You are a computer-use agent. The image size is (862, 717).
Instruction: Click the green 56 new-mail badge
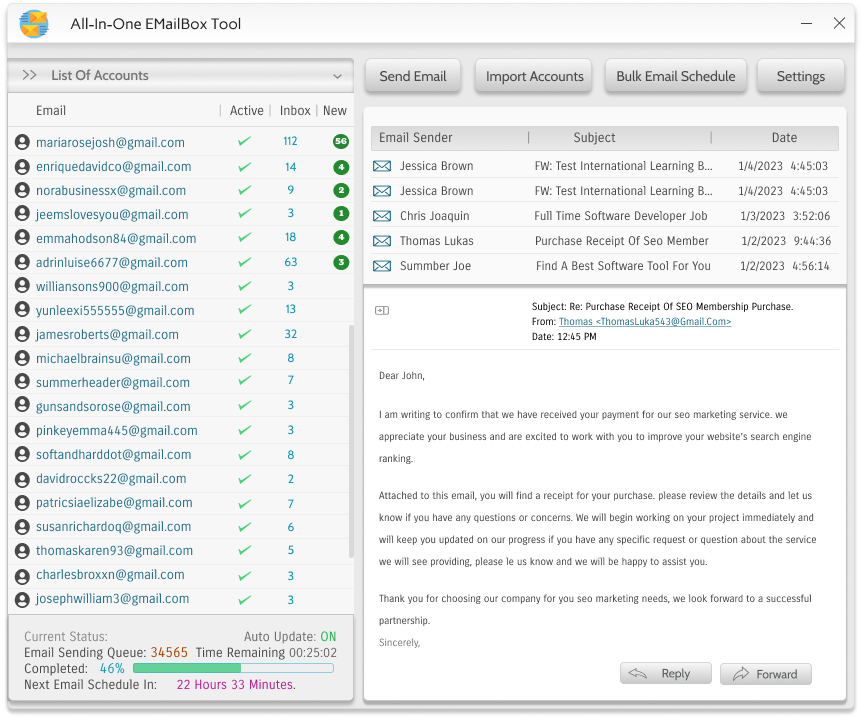tap(341, 142)
